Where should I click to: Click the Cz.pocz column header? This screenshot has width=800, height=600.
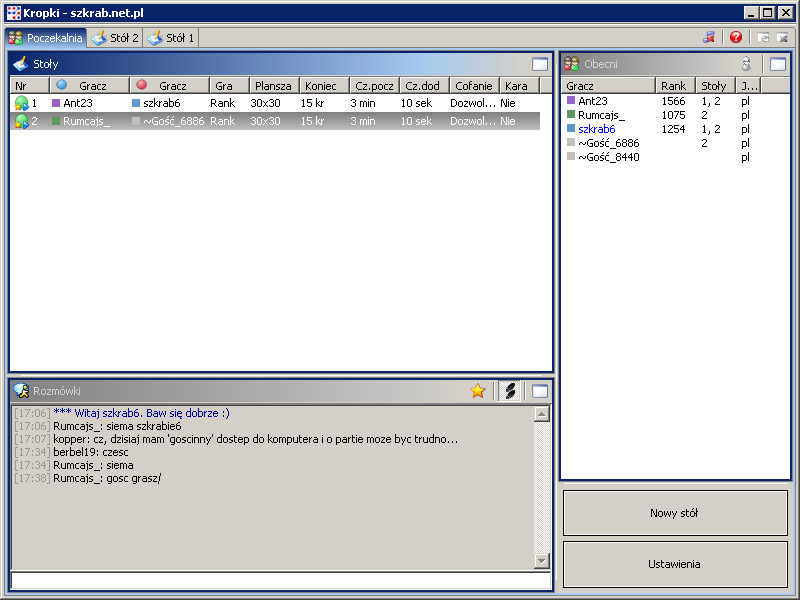tap(374, 86)
